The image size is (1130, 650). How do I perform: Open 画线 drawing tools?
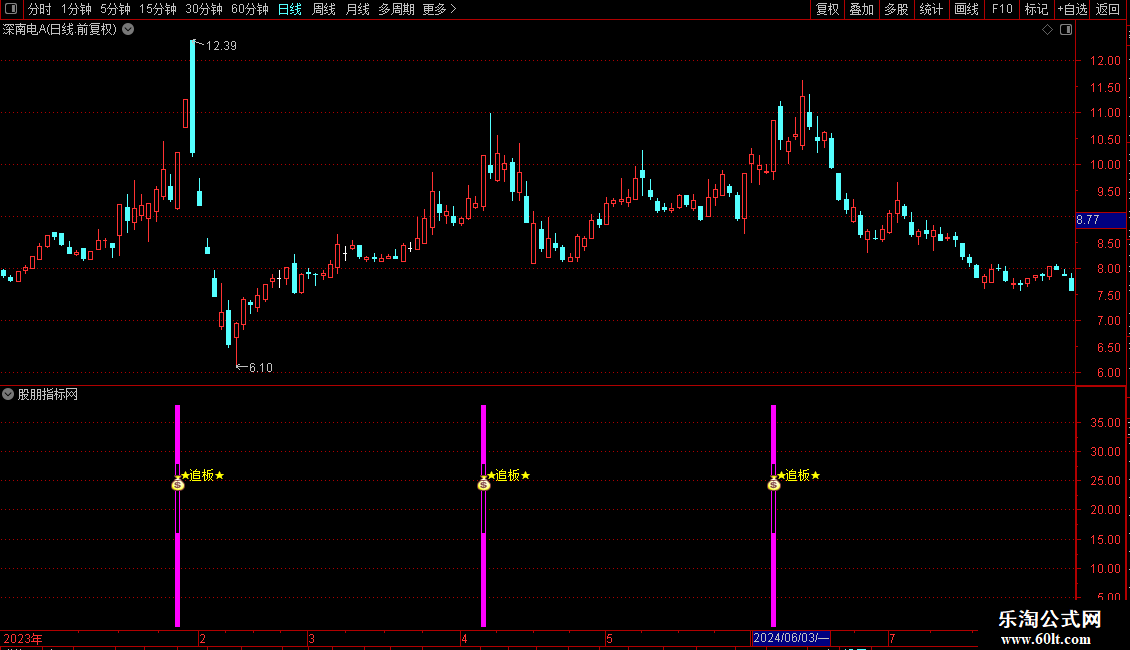[x=966, y=9]
